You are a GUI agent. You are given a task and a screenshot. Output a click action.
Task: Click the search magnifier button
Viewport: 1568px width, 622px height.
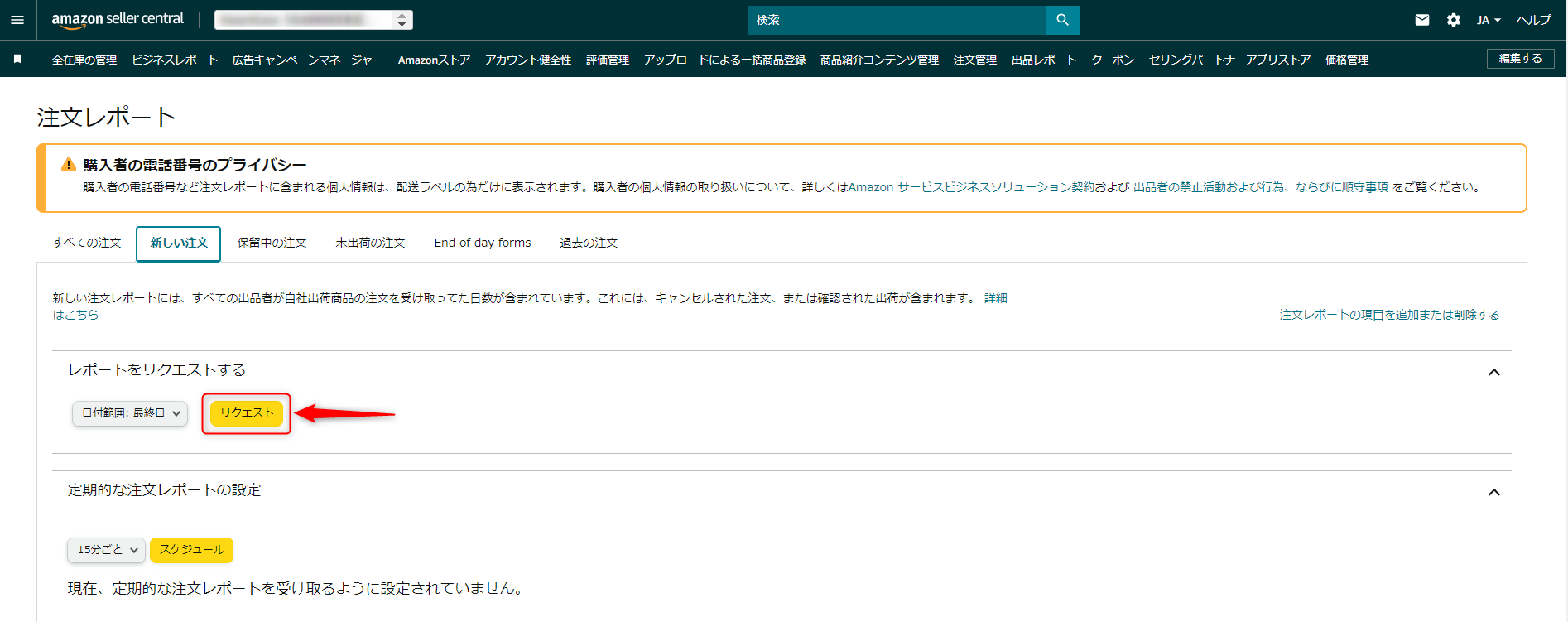1062,20
